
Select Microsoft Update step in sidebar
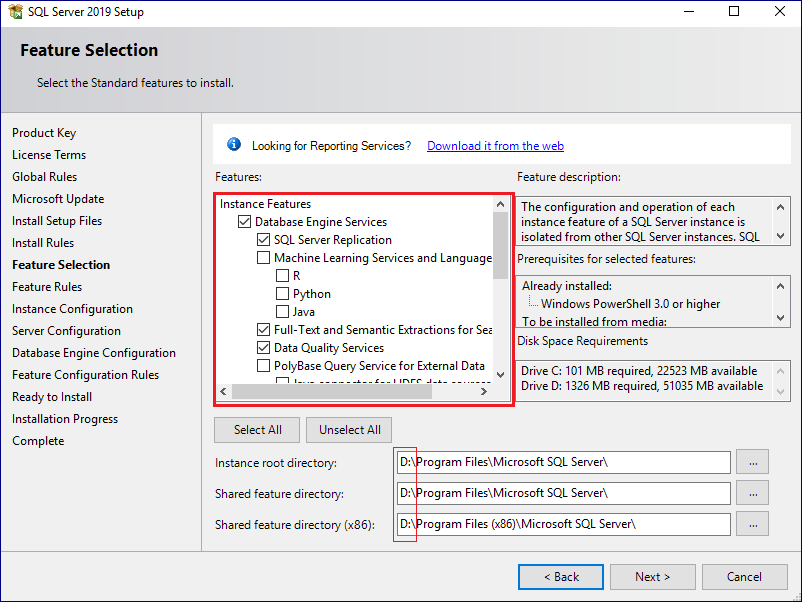point(58,199)
